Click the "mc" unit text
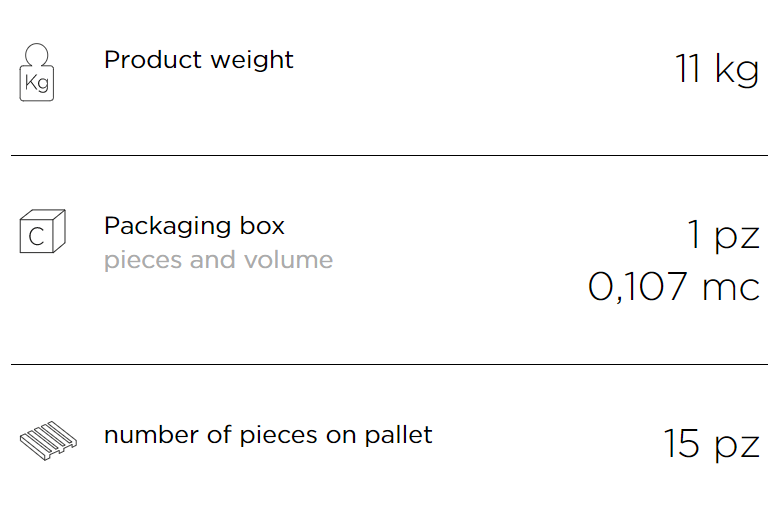Image resolution: width=780 pixels, height=519 pixels. point(731,289)
